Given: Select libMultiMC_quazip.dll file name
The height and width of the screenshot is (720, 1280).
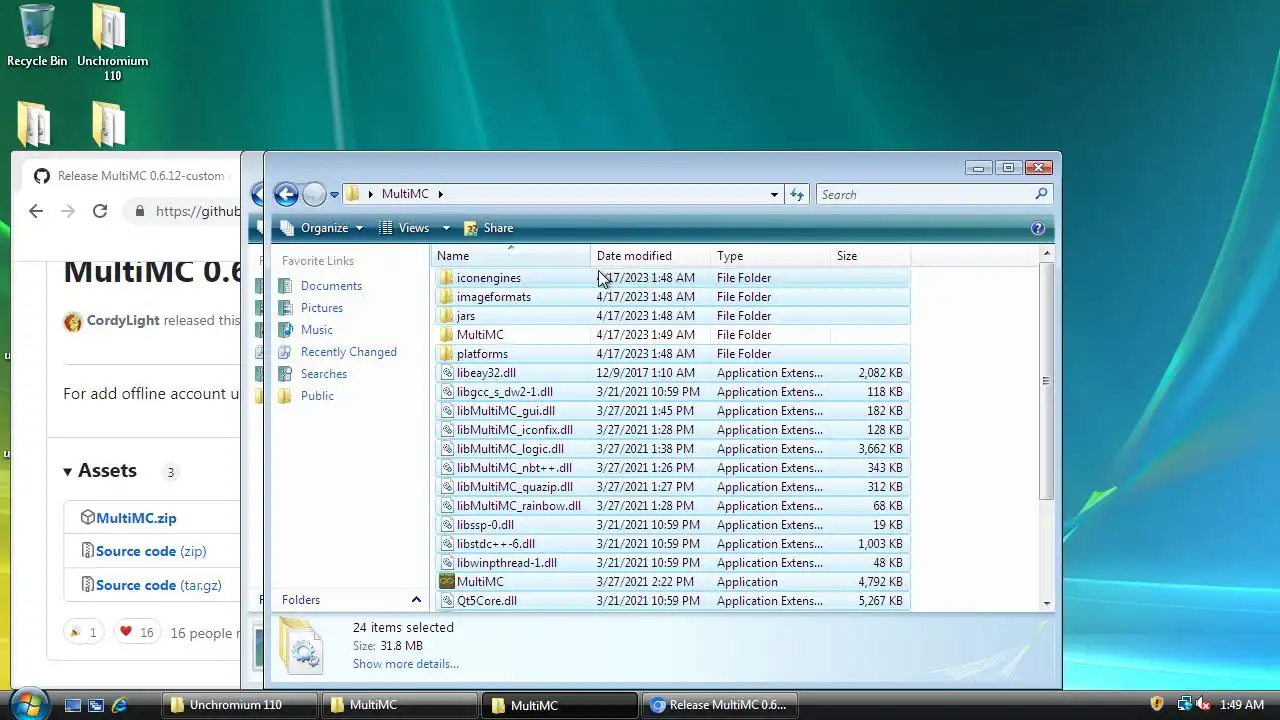Looking at the screenshot, I should 515,487.
